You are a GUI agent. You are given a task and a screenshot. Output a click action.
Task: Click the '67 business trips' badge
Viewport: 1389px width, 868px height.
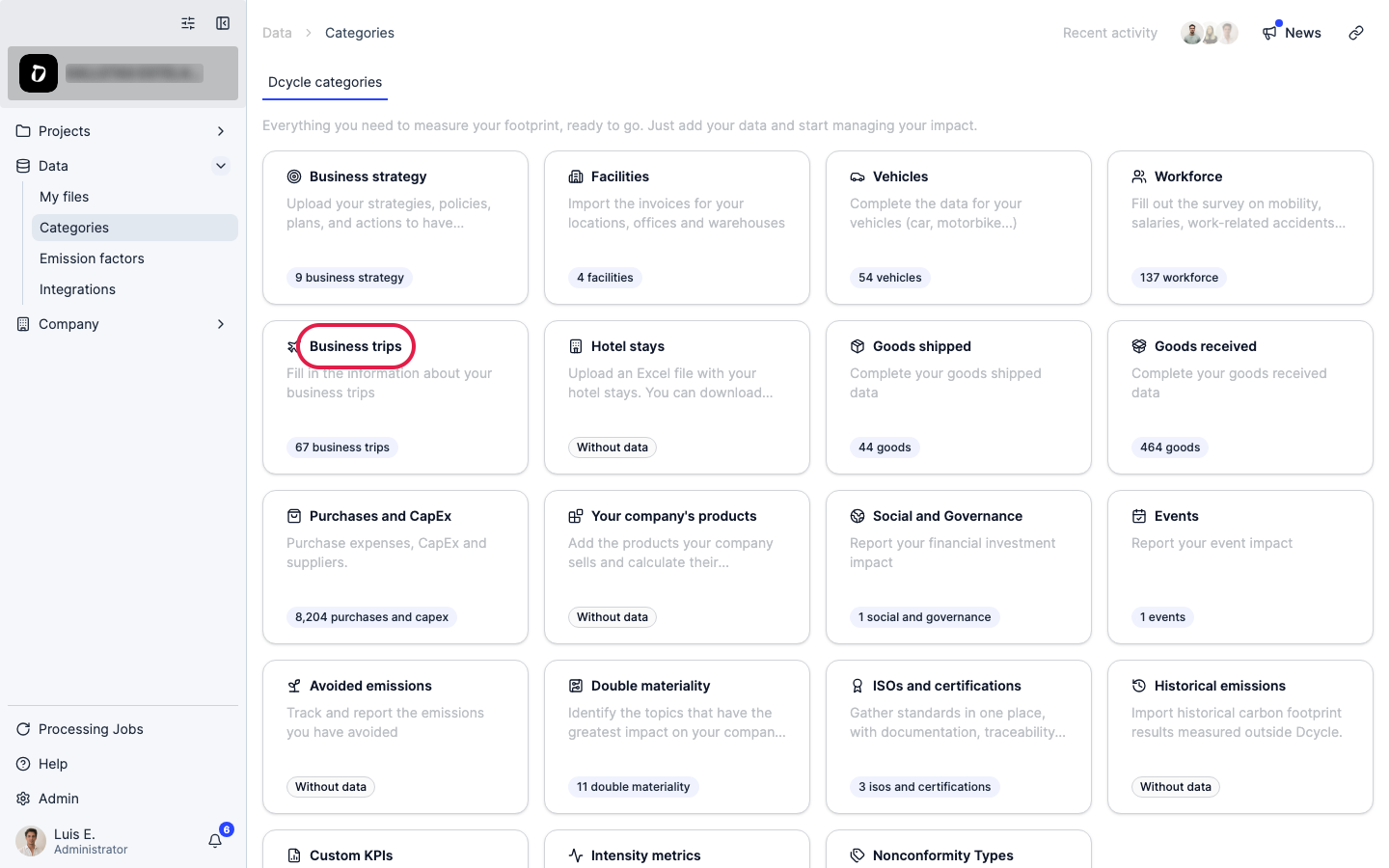(342, 448)
